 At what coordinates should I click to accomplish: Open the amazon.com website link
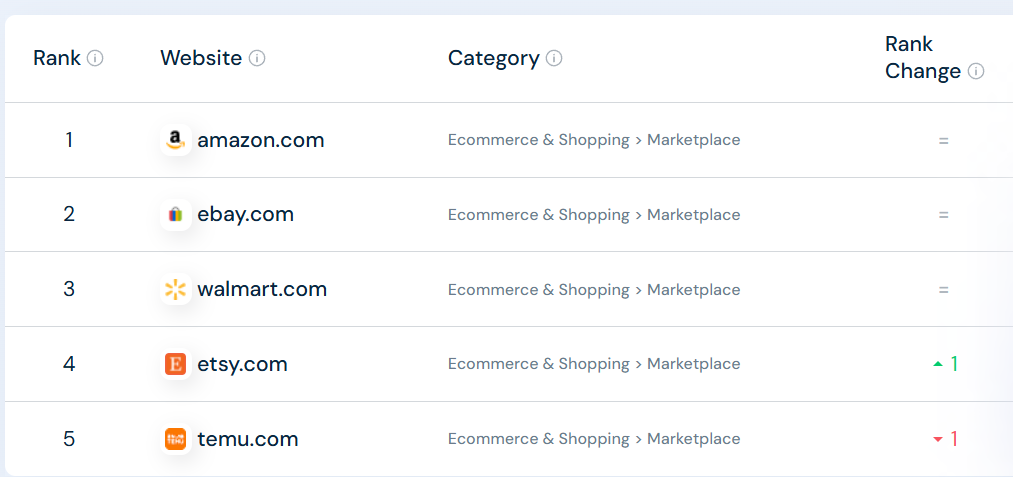pos(260,140)
